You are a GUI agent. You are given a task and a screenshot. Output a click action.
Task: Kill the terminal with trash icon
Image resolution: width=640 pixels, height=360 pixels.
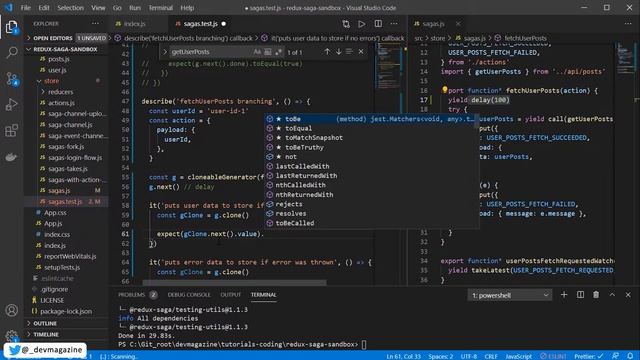(596, 295)
